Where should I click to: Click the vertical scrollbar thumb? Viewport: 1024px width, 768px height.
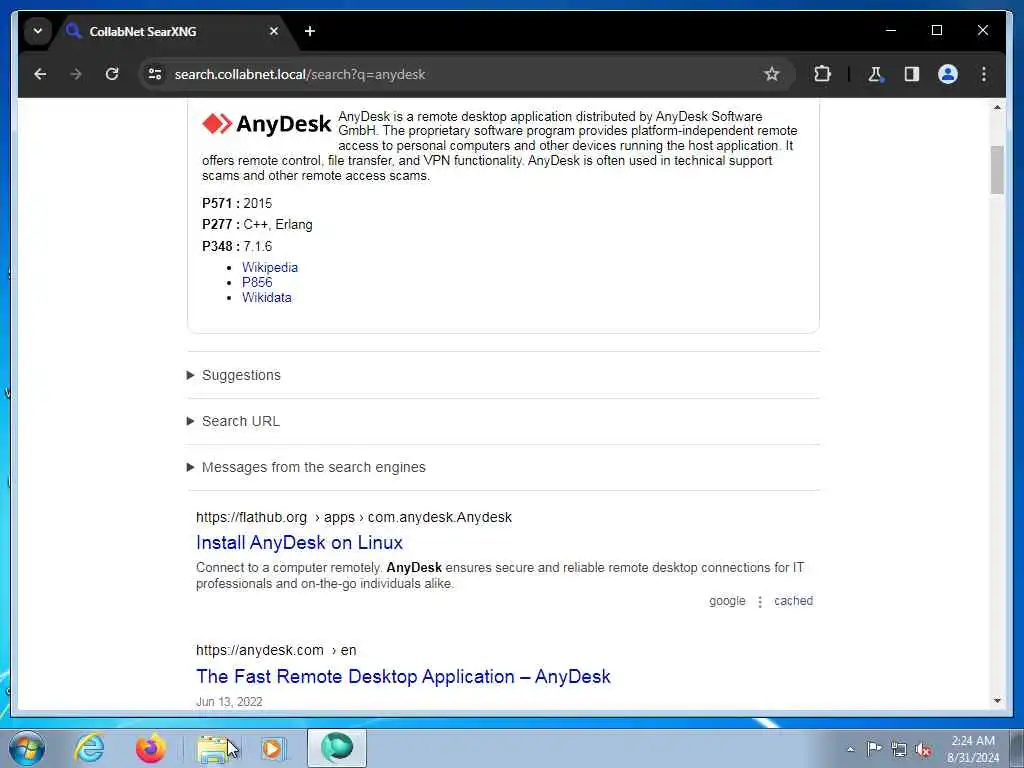pos(997,170)
